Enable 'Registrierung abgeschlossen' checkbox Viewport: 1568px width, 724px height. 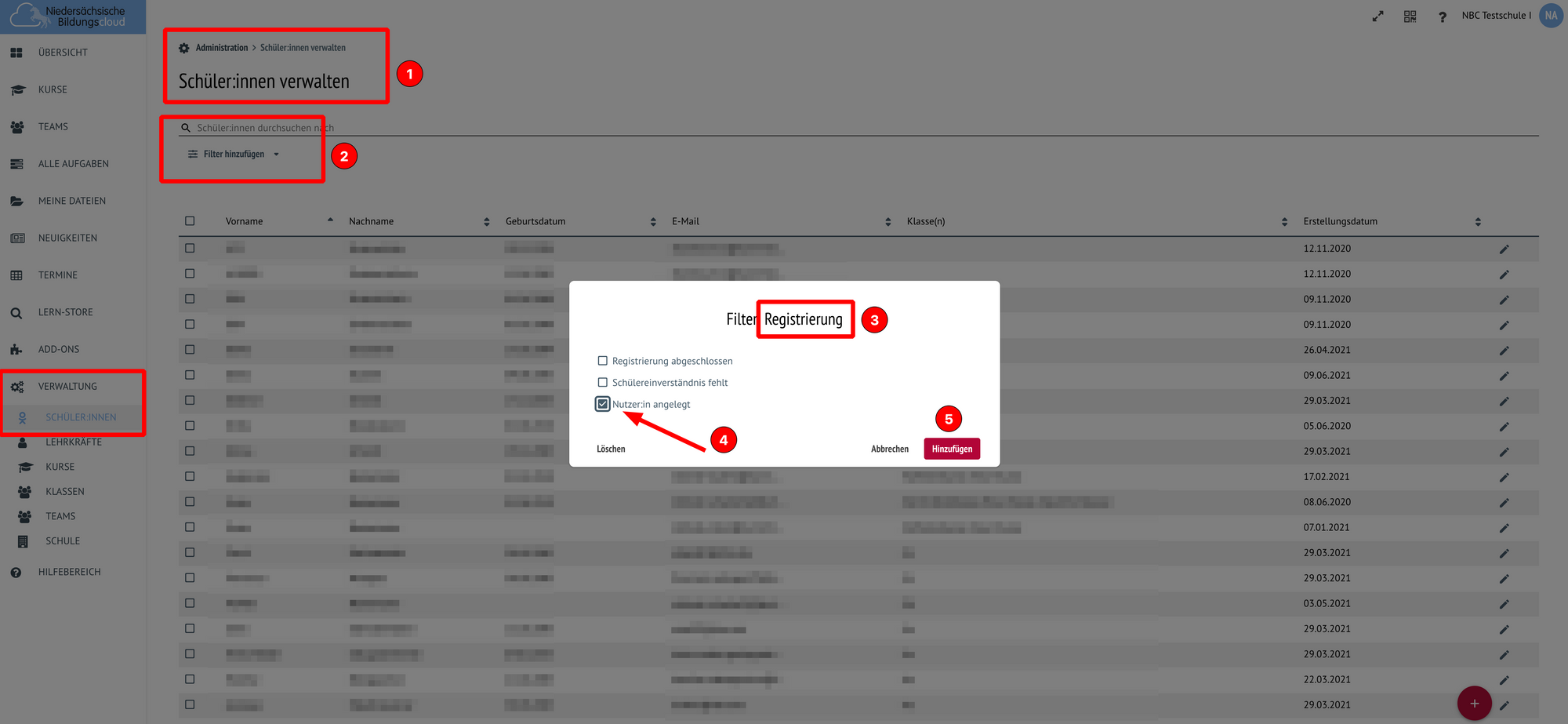pos(602,361)
